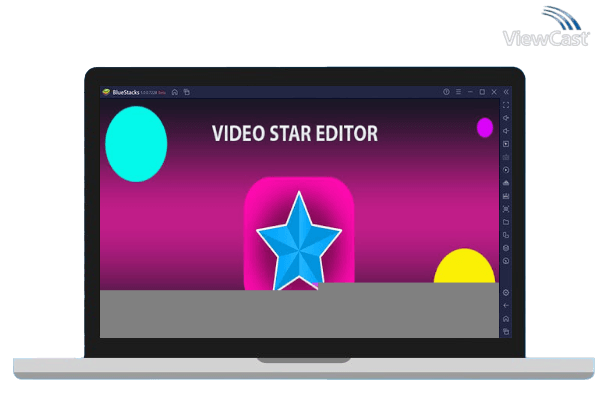The width and height of the screenshot is (602, 414).
Task: Open the Home tab icon in the title bar
Action: 175,92
